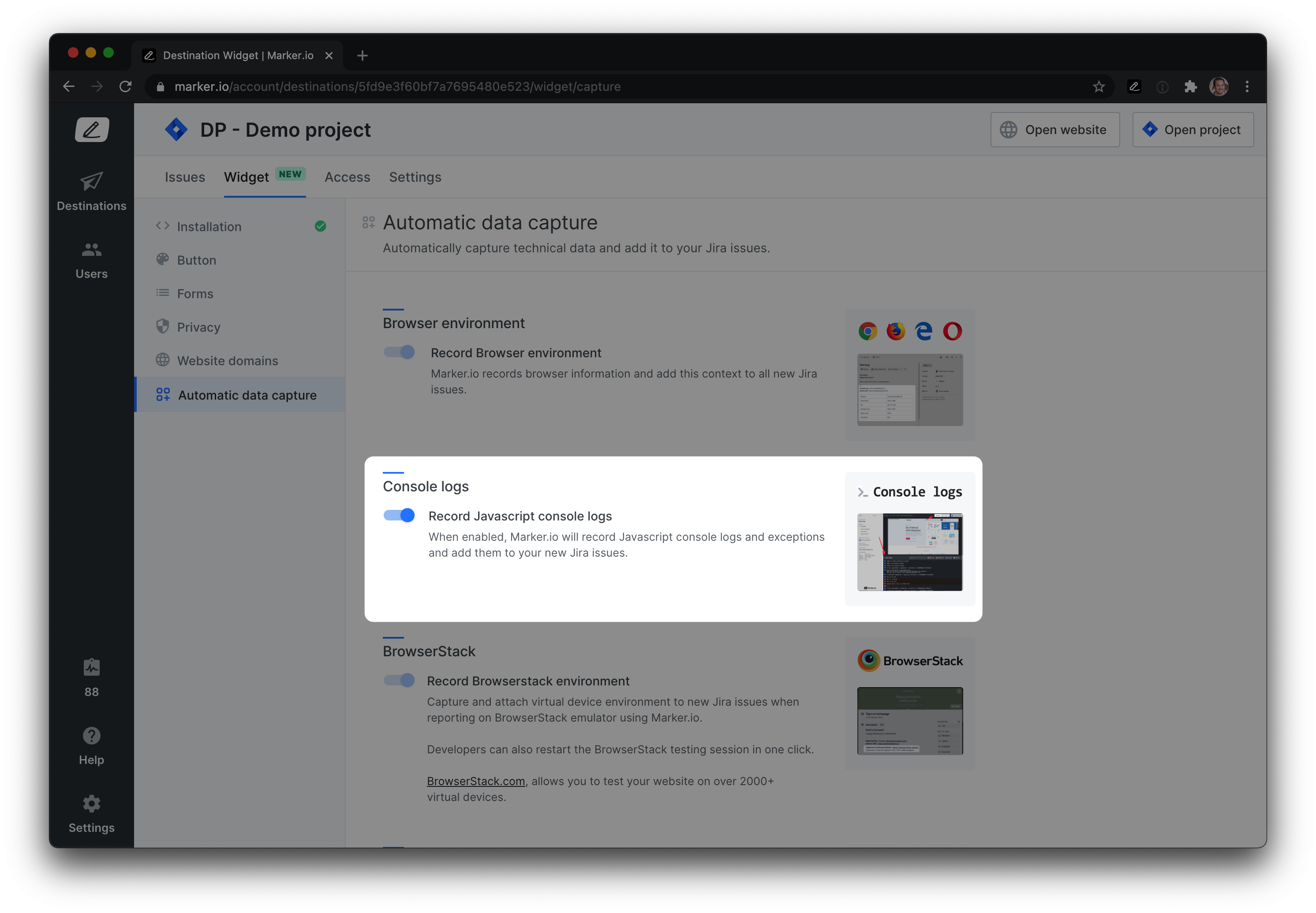Follow the BrowserStack.com link
1316x913 pixels.
coord(476,781)
